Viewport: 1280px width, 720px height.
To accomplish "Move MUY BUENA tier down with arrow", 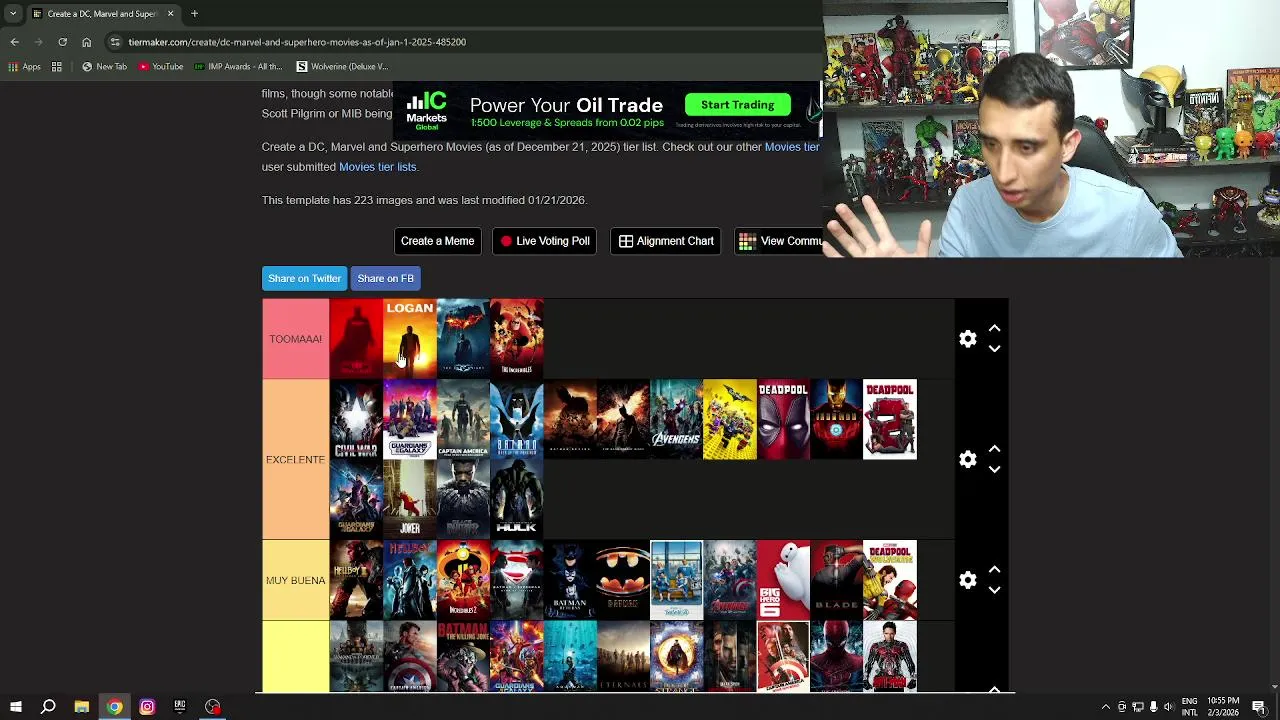I will tap(994, 590).
